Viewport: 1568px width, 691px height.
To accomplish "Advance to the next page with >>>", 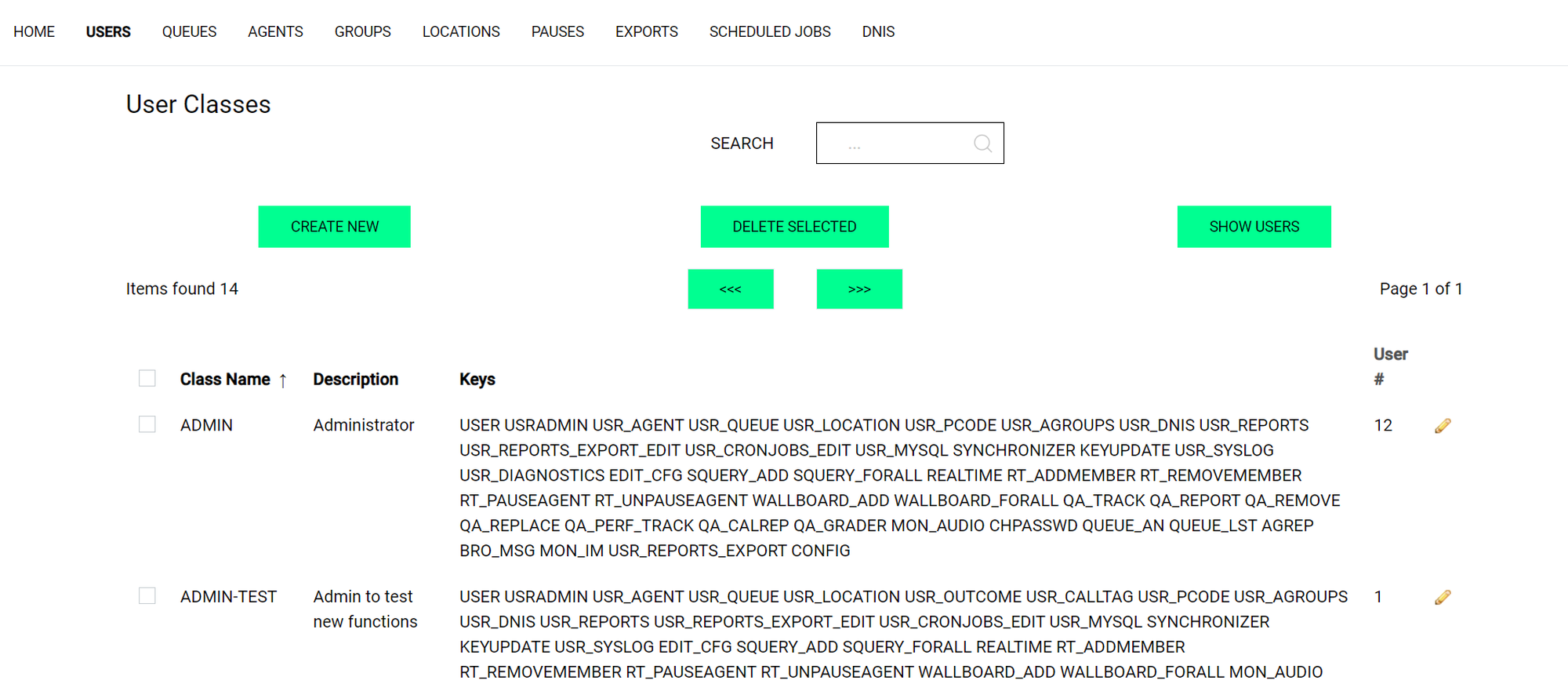I will click(859, 289).
